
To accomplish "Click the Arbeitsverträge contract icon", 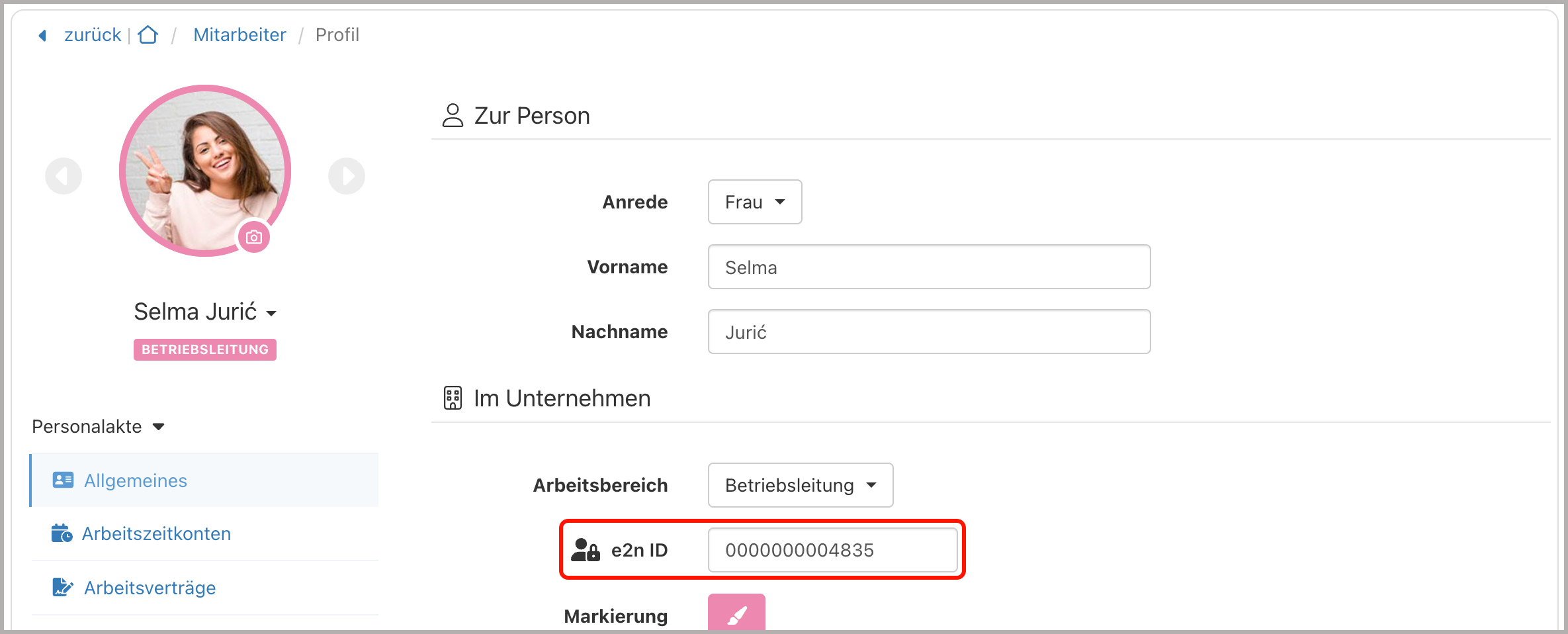I will (62, 586).
